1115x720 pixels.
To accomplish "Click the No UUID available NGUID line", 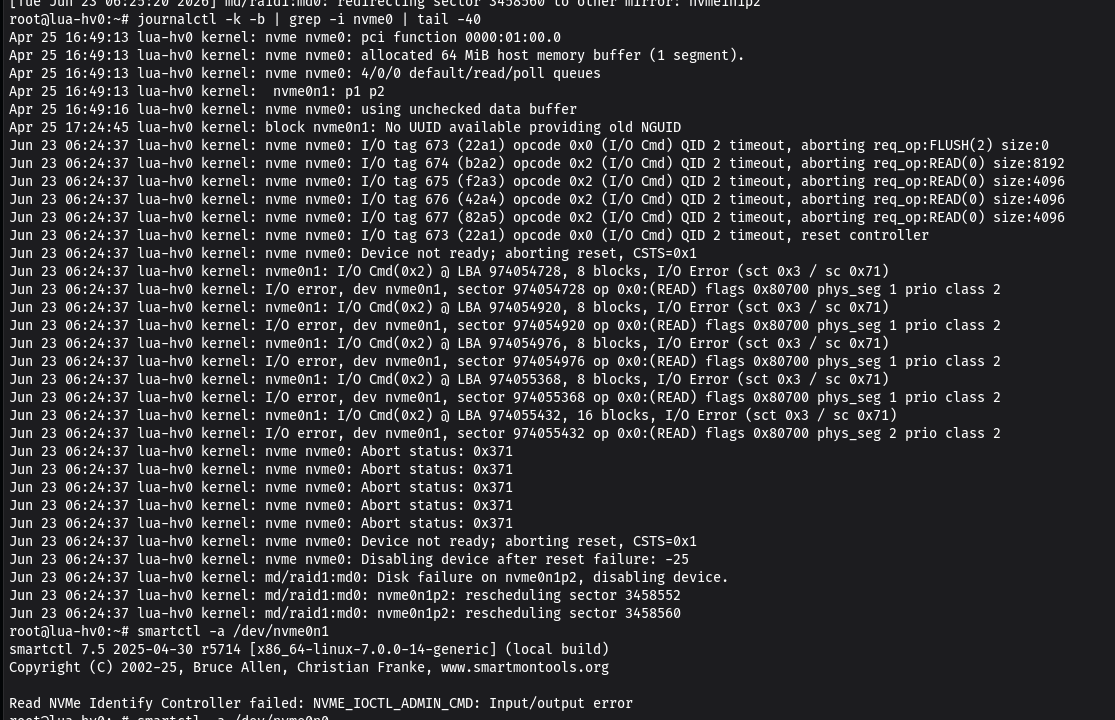I will tap(345, 127).
